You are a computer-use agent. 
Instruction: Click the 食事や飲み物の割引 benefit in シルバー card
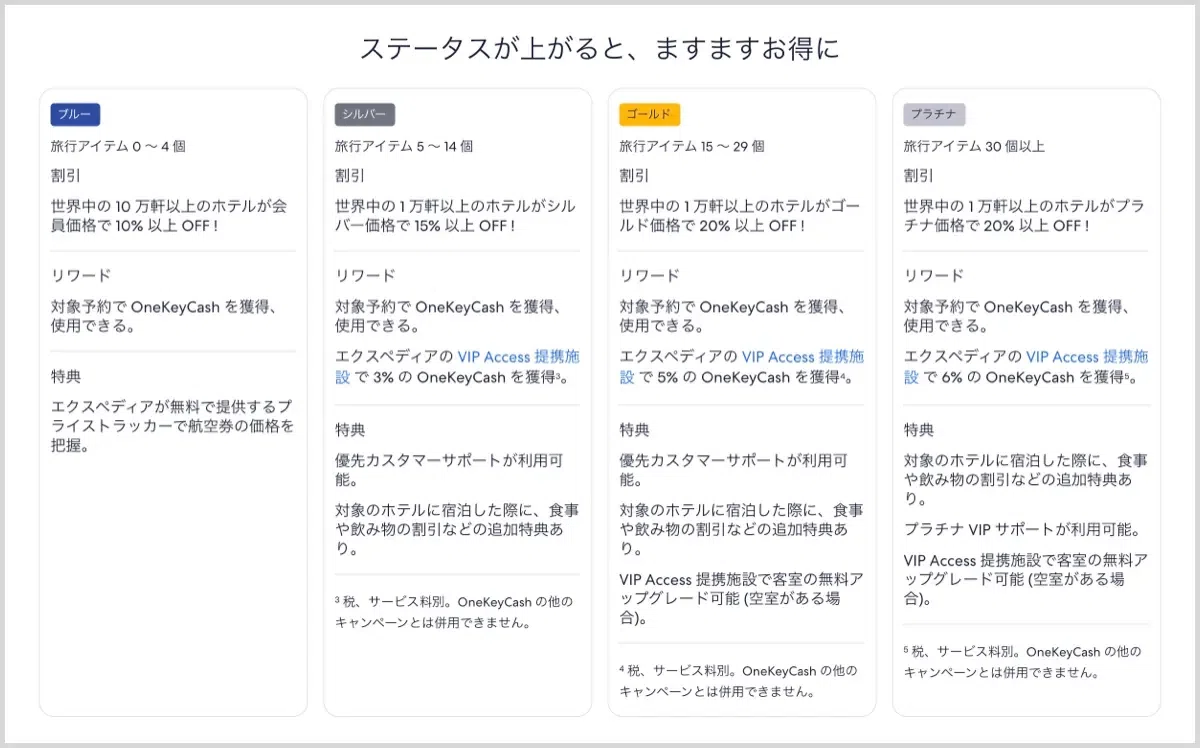pos(457,530)
